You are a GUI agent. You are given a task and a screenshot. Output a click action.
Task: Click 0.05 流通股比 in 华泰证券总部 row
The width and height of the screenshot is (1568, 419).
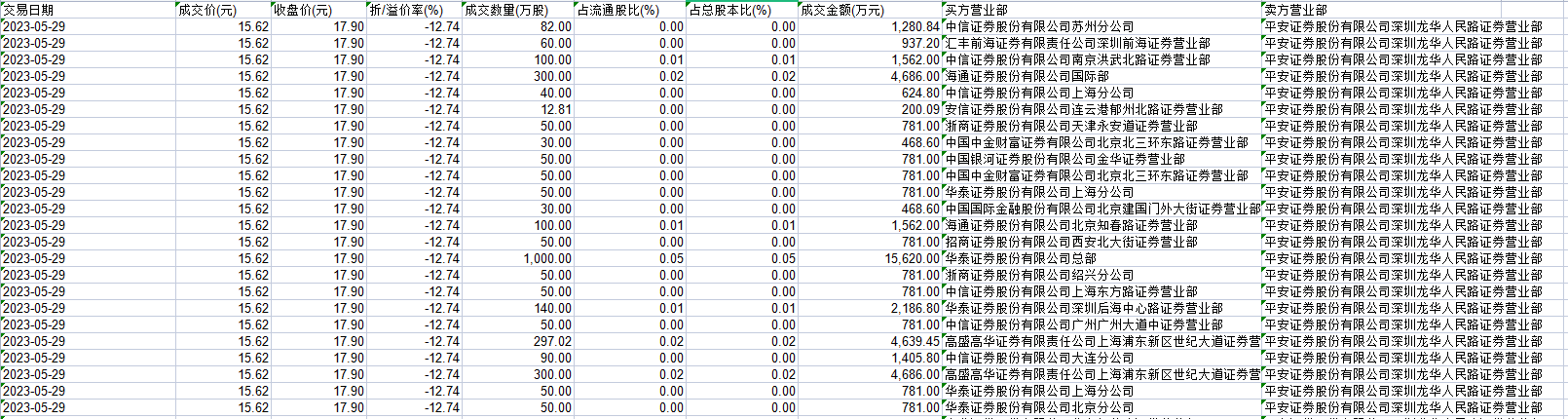[x=630, y=259]
